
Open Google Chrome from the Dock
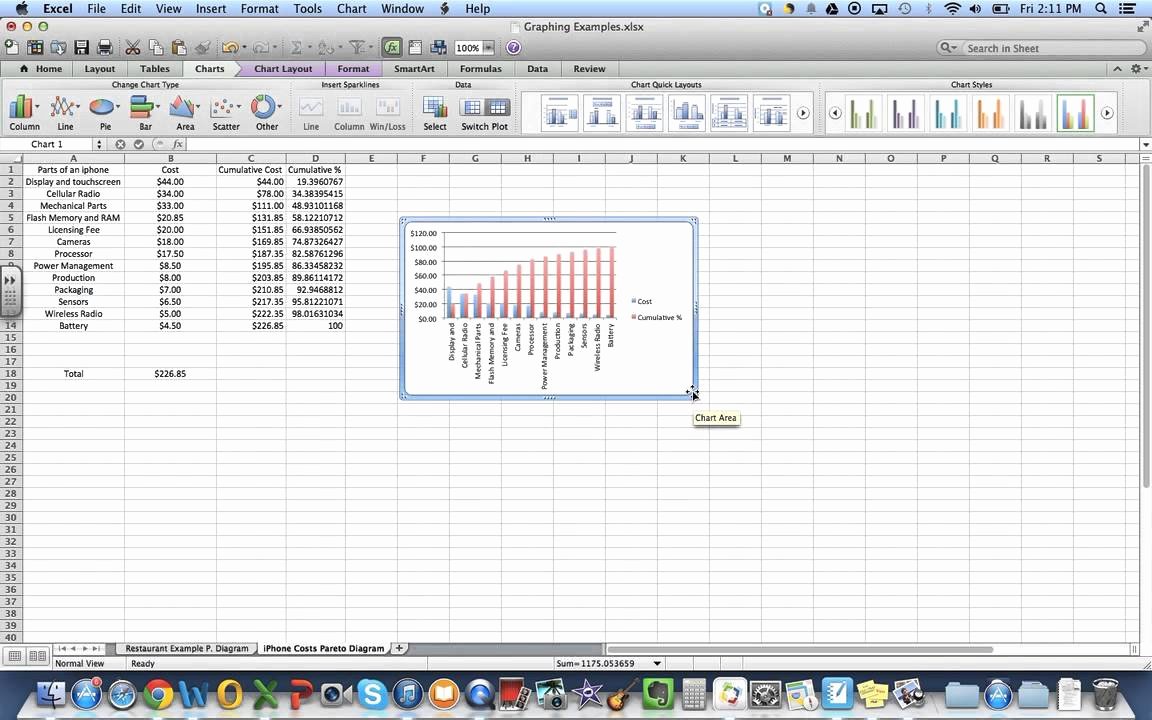tap(157, 694)
